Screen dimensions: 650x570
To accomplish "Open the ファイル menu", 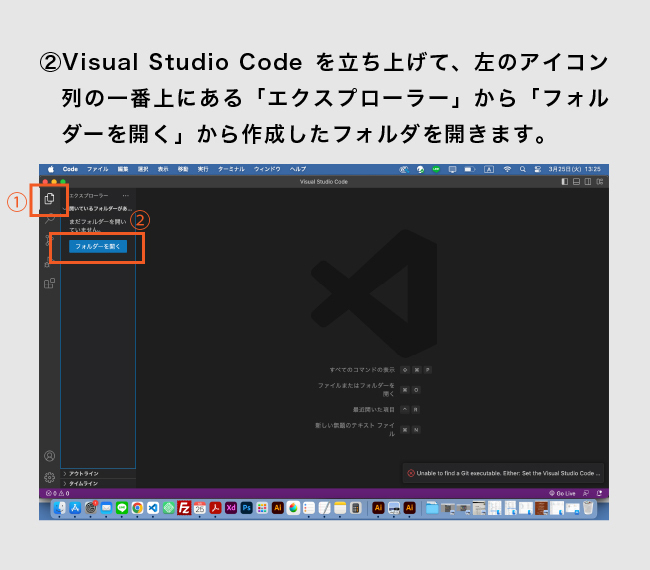I will point(97,169).
